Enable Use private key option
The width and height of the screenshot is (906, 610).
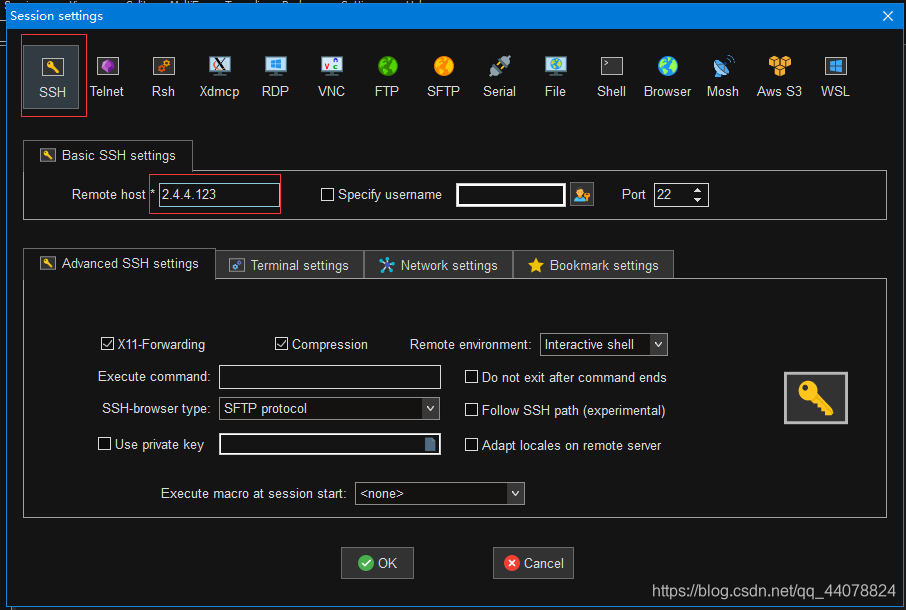(103, 444)
